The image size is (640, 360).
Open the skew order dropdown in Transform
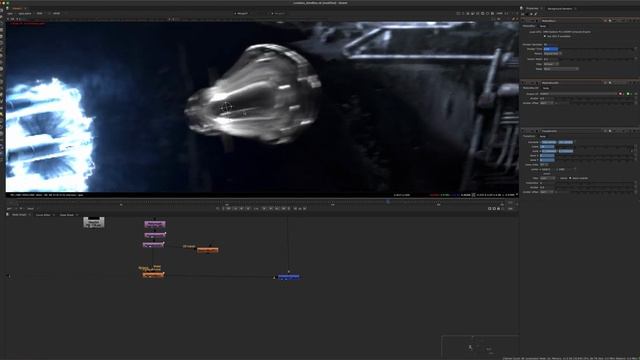pyautogui.click(x=544, y=164)
